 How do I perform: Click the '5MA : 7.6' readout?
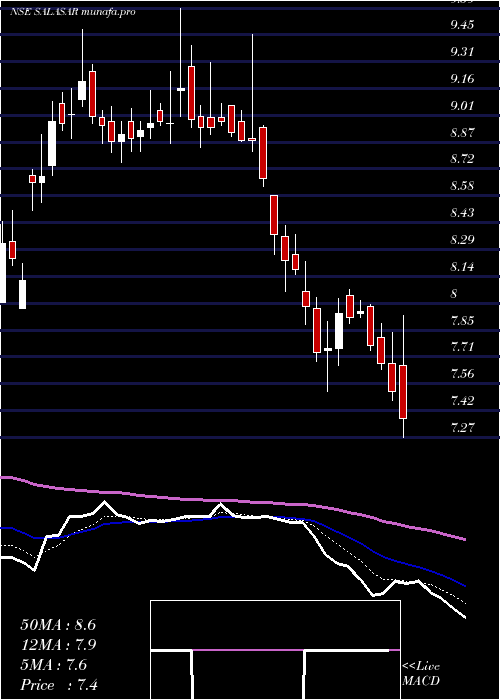(x=54, y=665)
